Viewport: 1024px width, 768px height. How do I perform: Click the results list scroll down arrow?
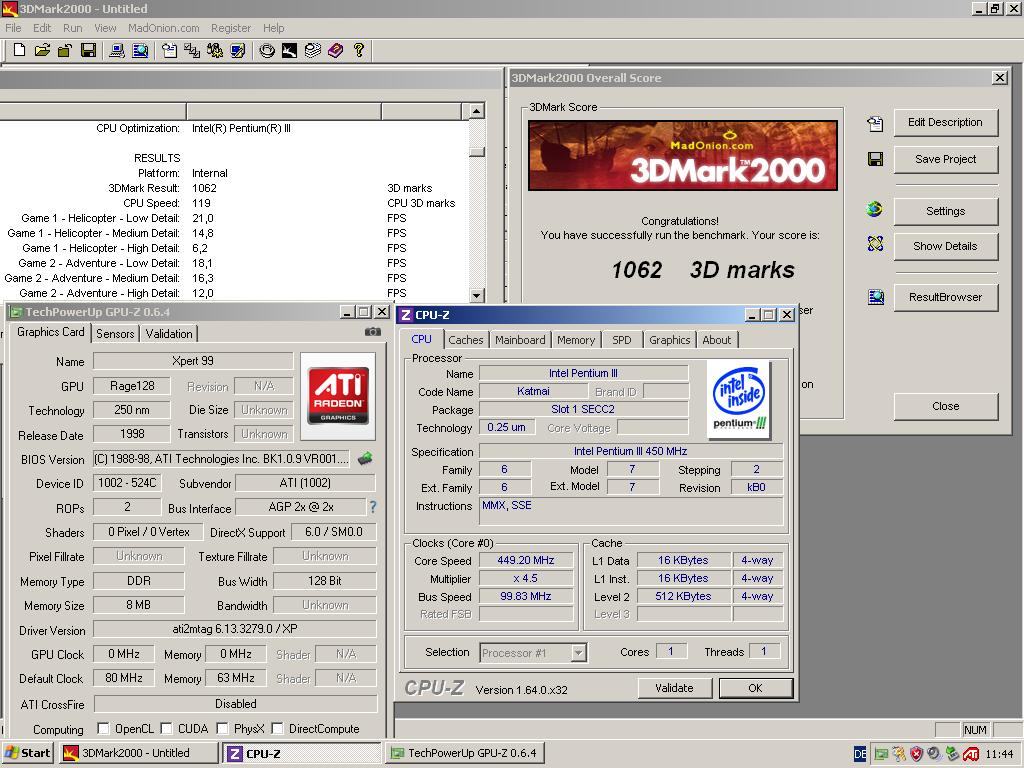pyautogui.click(x=477, y=295)
